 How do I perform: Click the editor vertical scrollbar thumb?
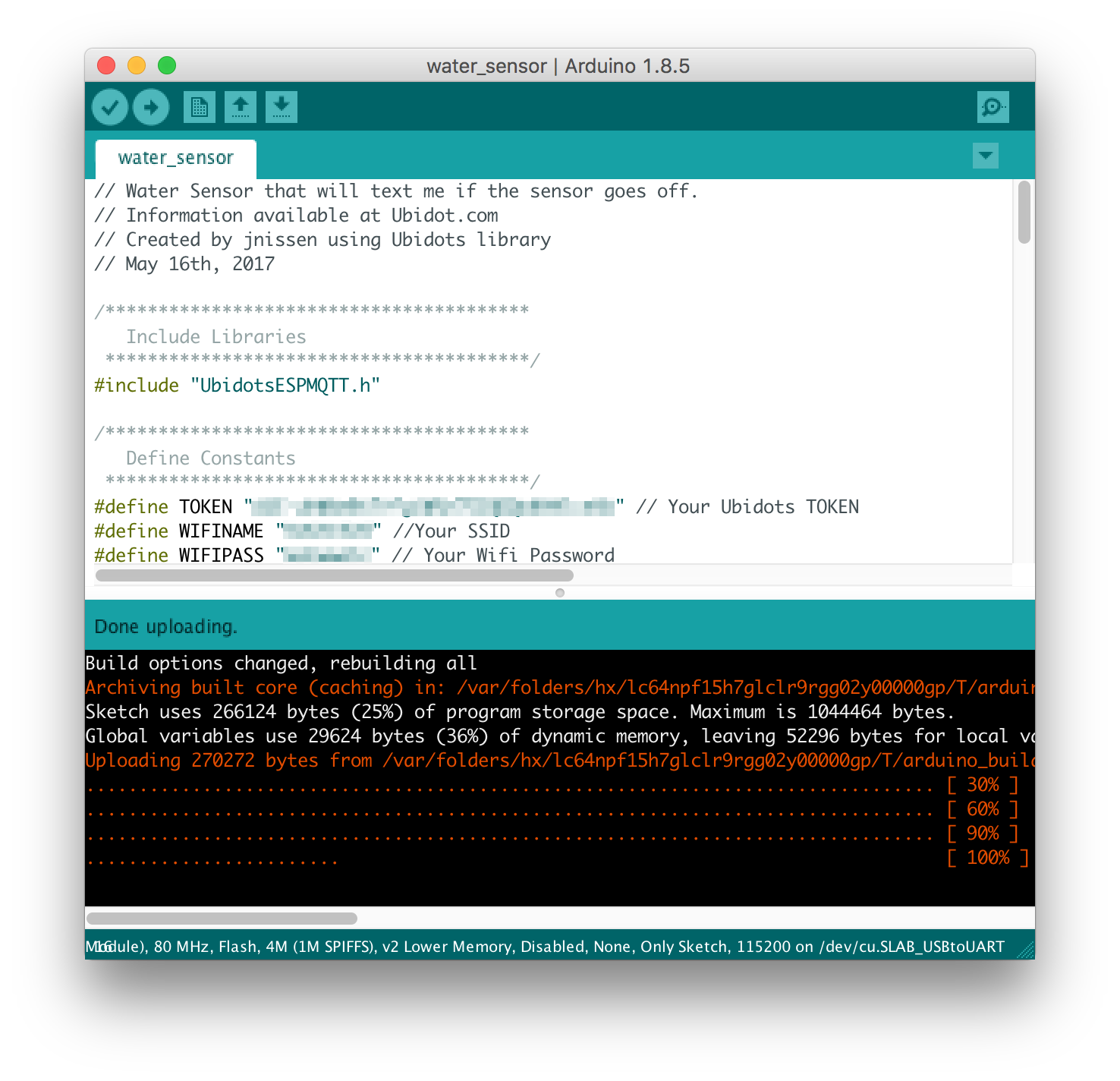[x=1024, y=213]
